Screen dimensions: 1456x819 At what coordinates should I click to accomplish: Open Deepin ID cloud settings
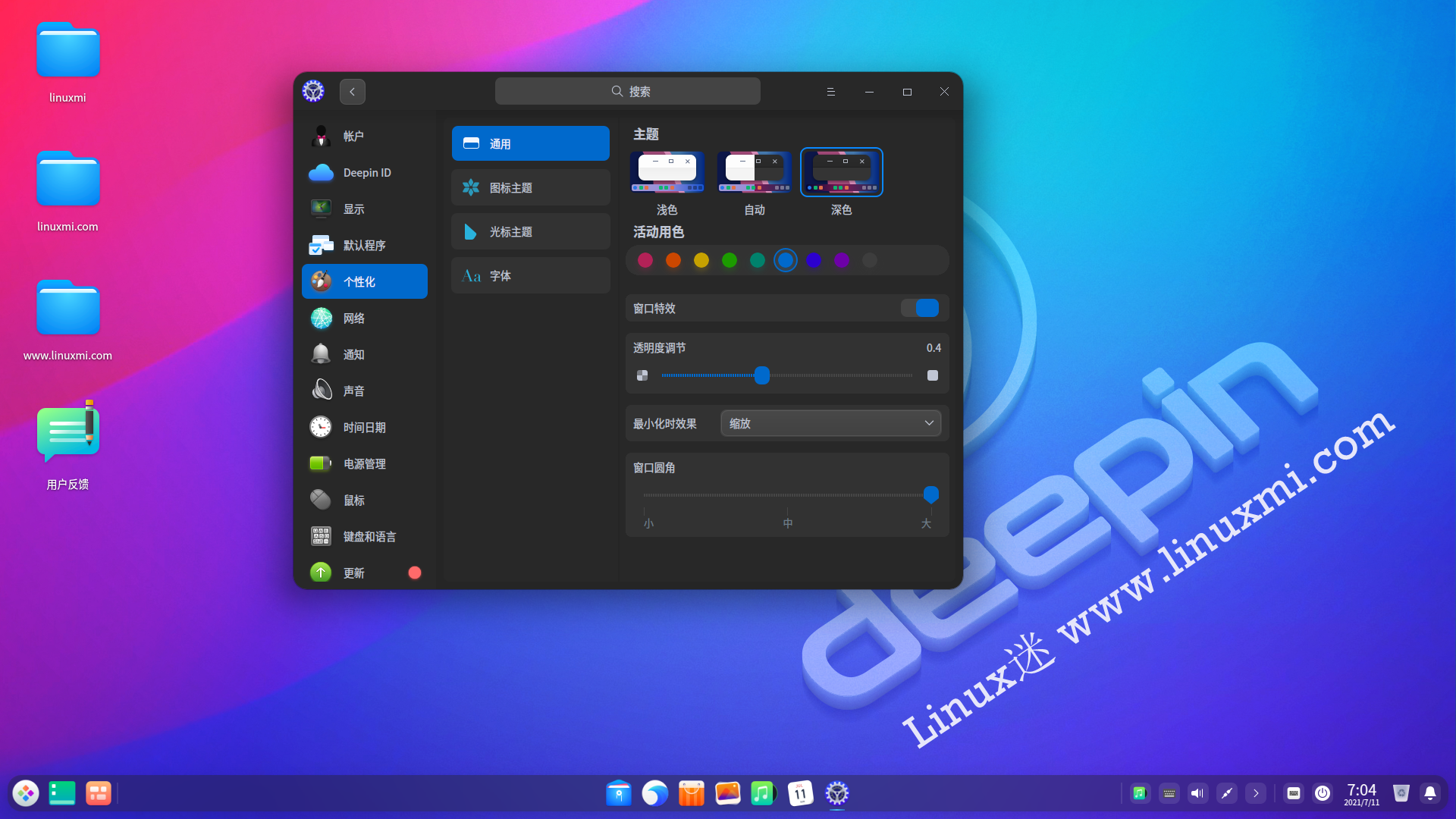coord(365,172)
